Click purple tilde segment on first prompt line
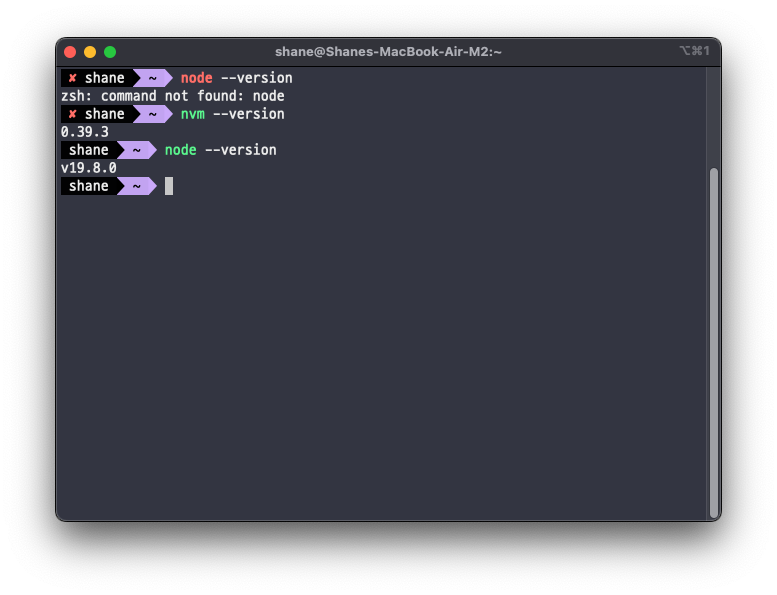The height and width of the screenshot is (595, 777). pos(153,78)
